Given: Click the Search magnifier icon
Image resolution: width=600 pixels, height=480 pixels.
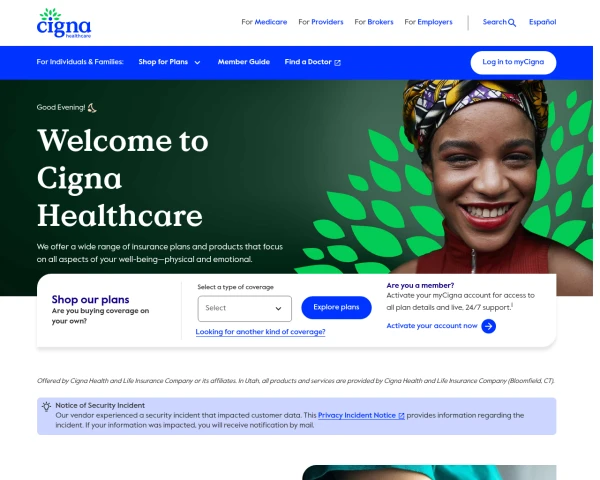Looking at the screenshot, I should 512,23.
